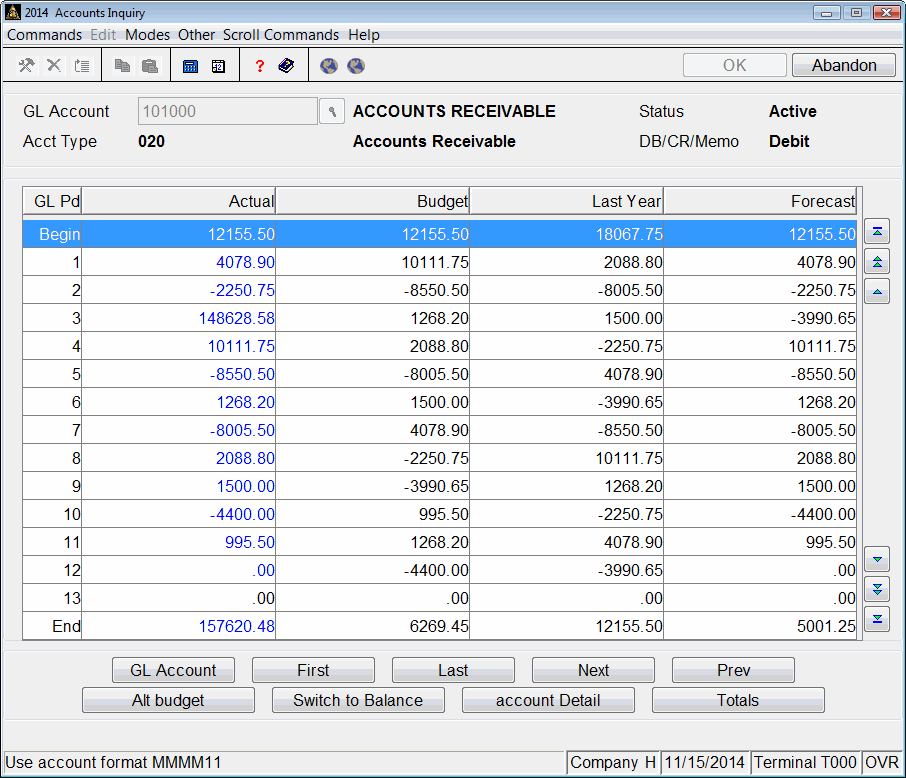906x778 pixels.
Task: Click End Actual total 157620.48
Action: click(237, 626)
